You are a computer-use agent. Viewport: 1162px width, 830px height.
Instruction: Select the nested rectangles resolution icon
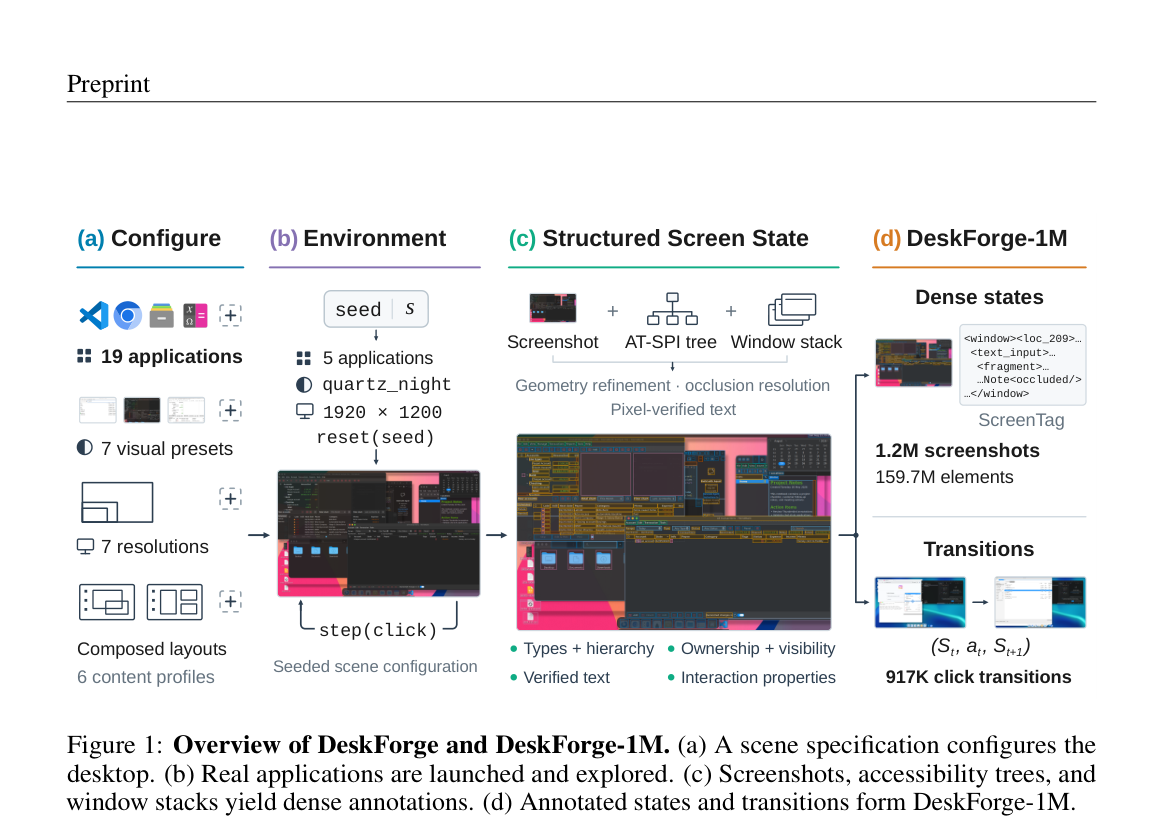coord(117,502)
